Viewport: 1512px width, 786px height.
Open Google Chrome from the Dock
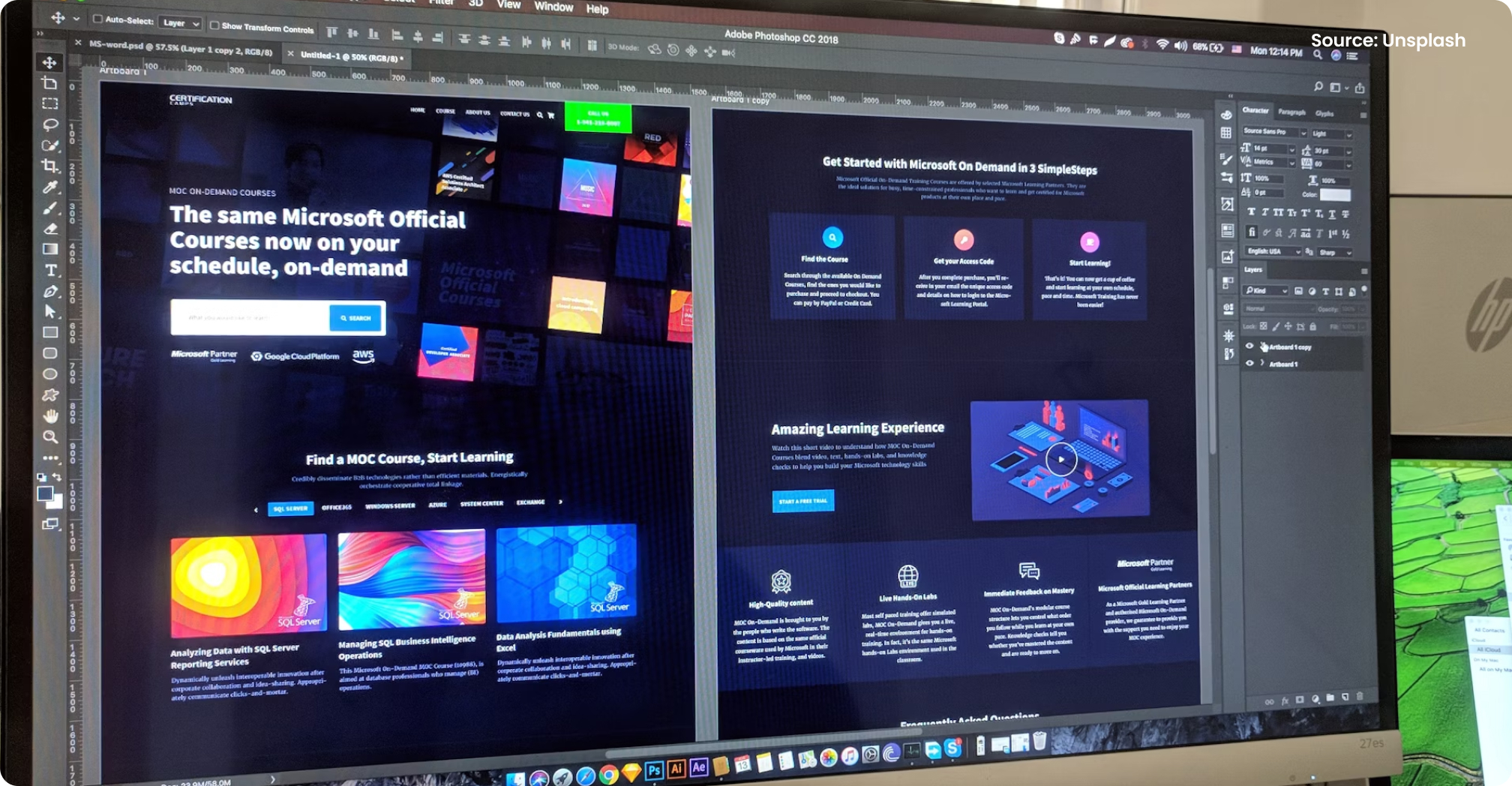[x=609, y=775]
